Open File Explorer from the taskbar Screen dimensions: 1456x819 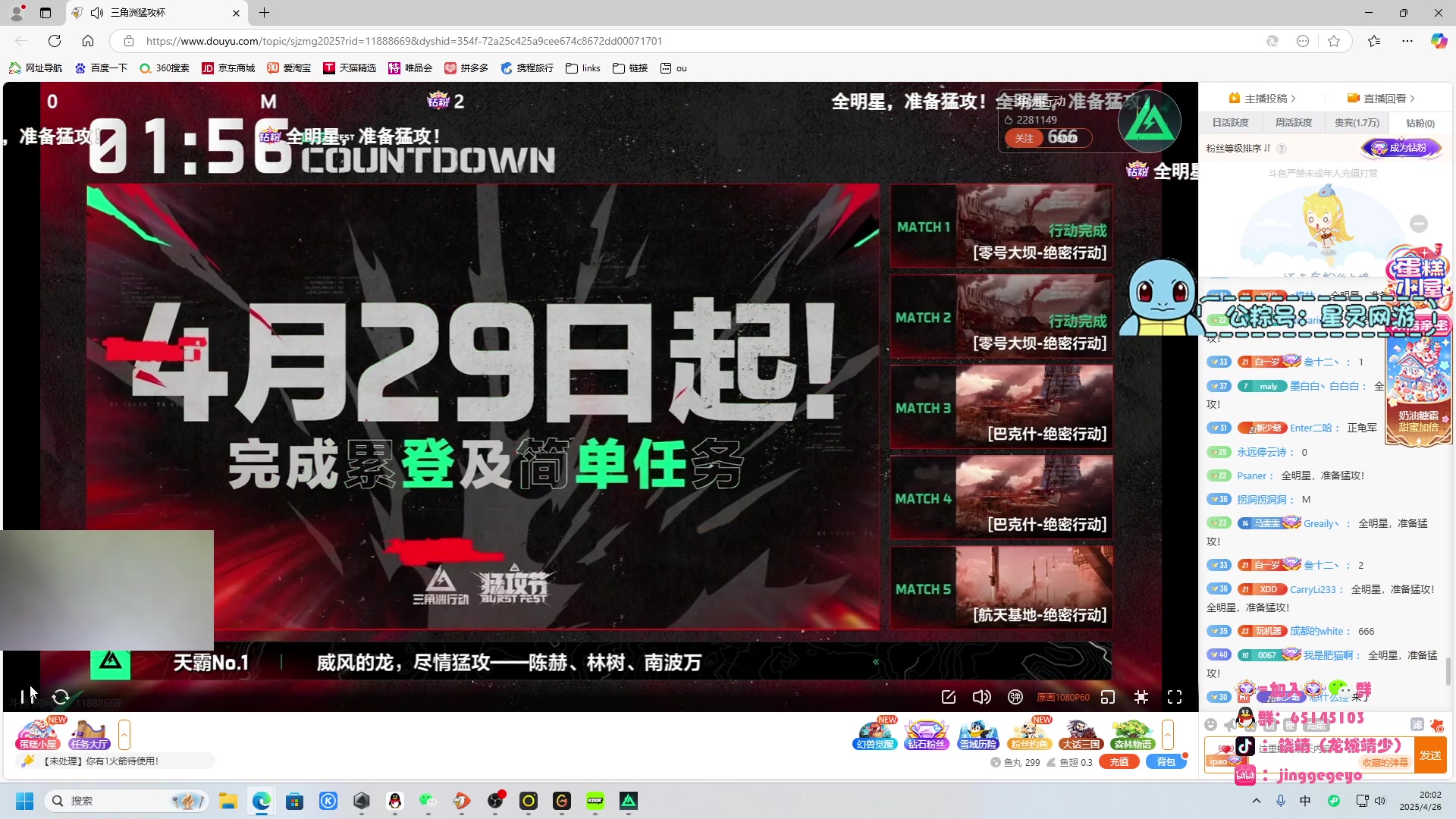tap(228, 801)
